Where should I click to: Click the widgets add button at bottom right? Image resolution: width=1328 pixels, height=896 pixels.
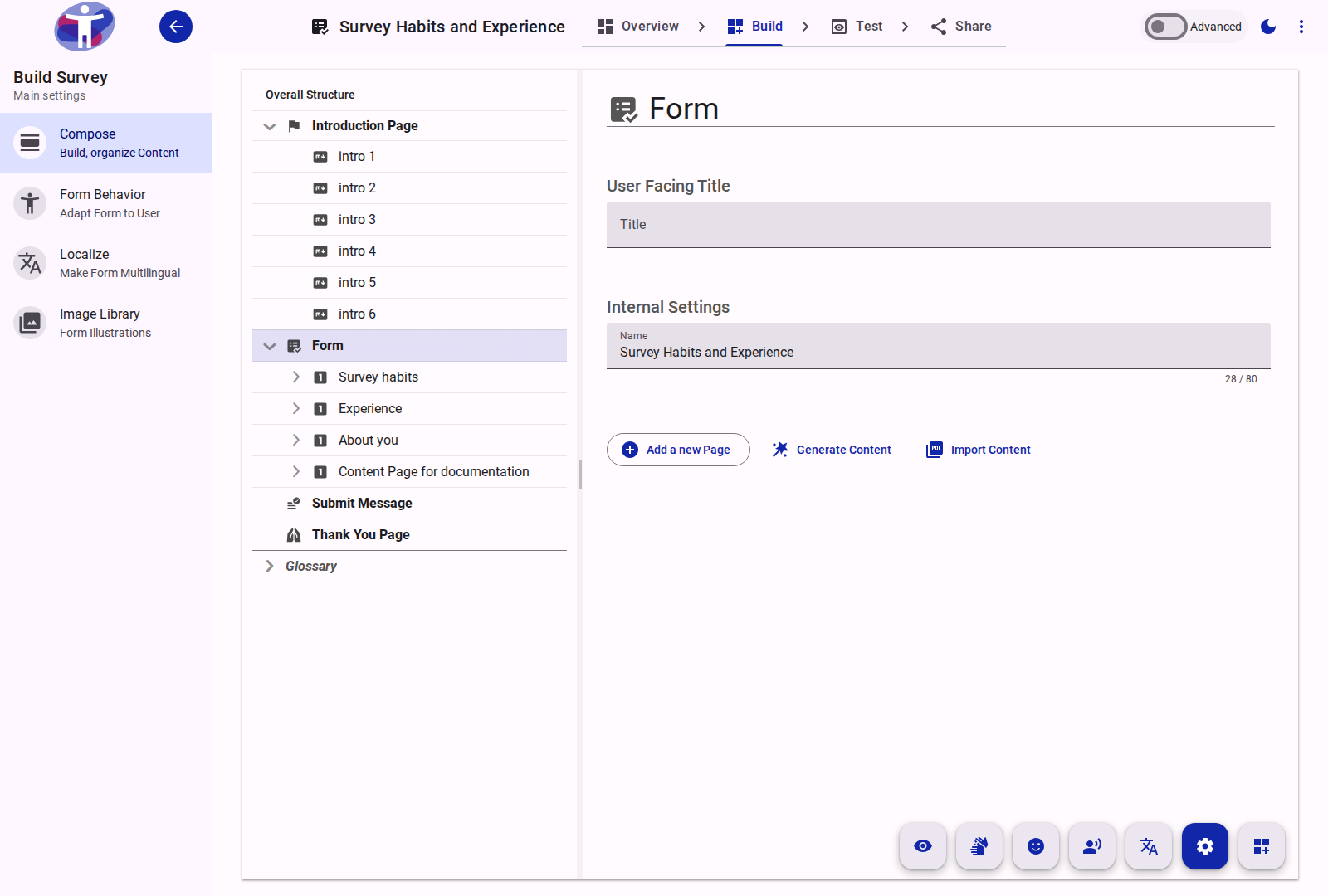coord(1262,846)
